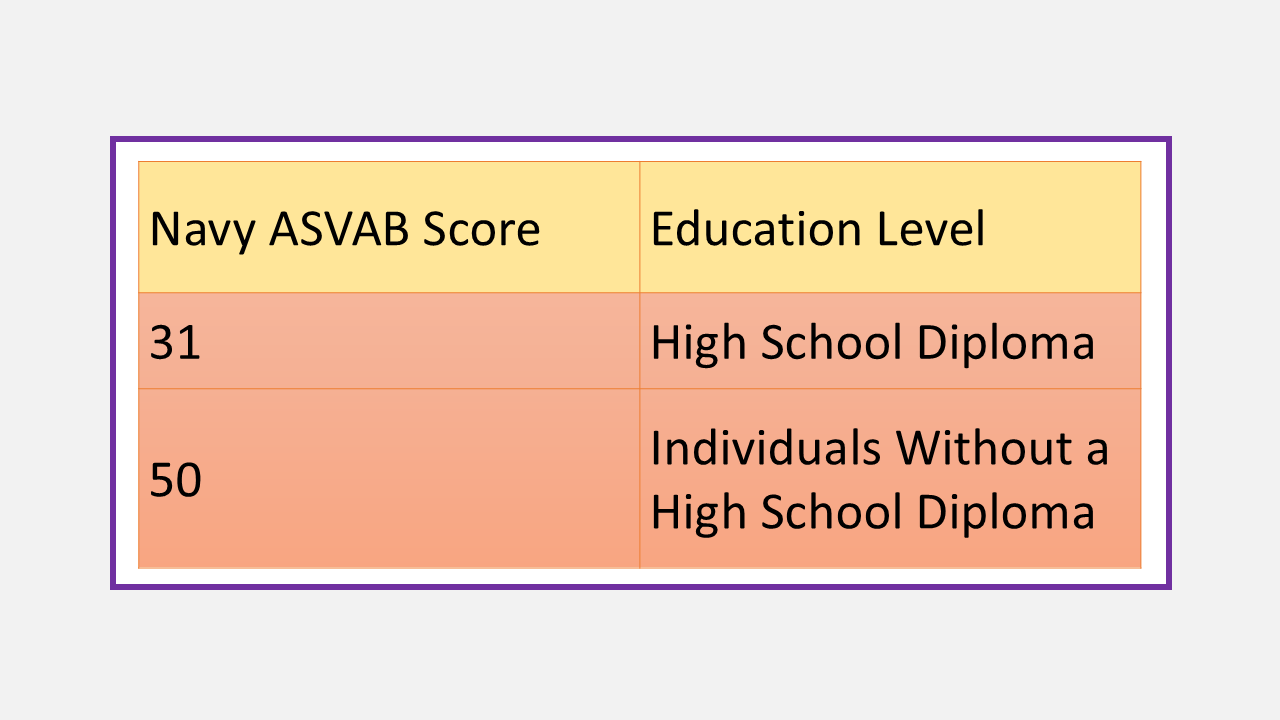Click the word School in the bottom cell

click(x=832, y=512)
